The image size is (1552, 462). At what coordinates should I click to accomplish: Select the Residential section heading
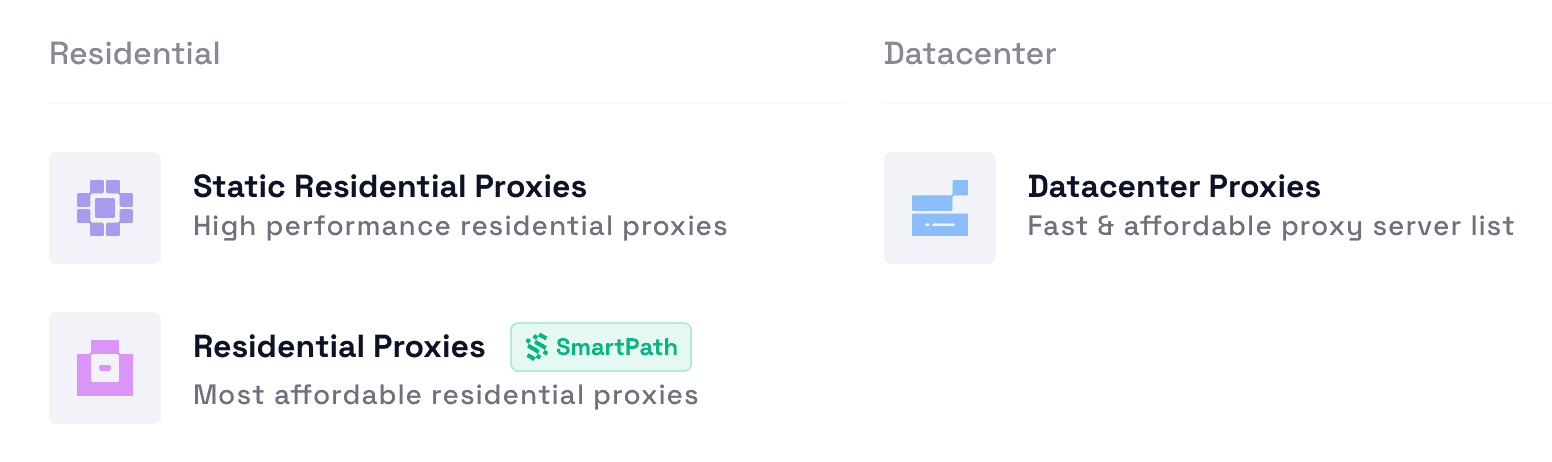click(x=134, y=53)
